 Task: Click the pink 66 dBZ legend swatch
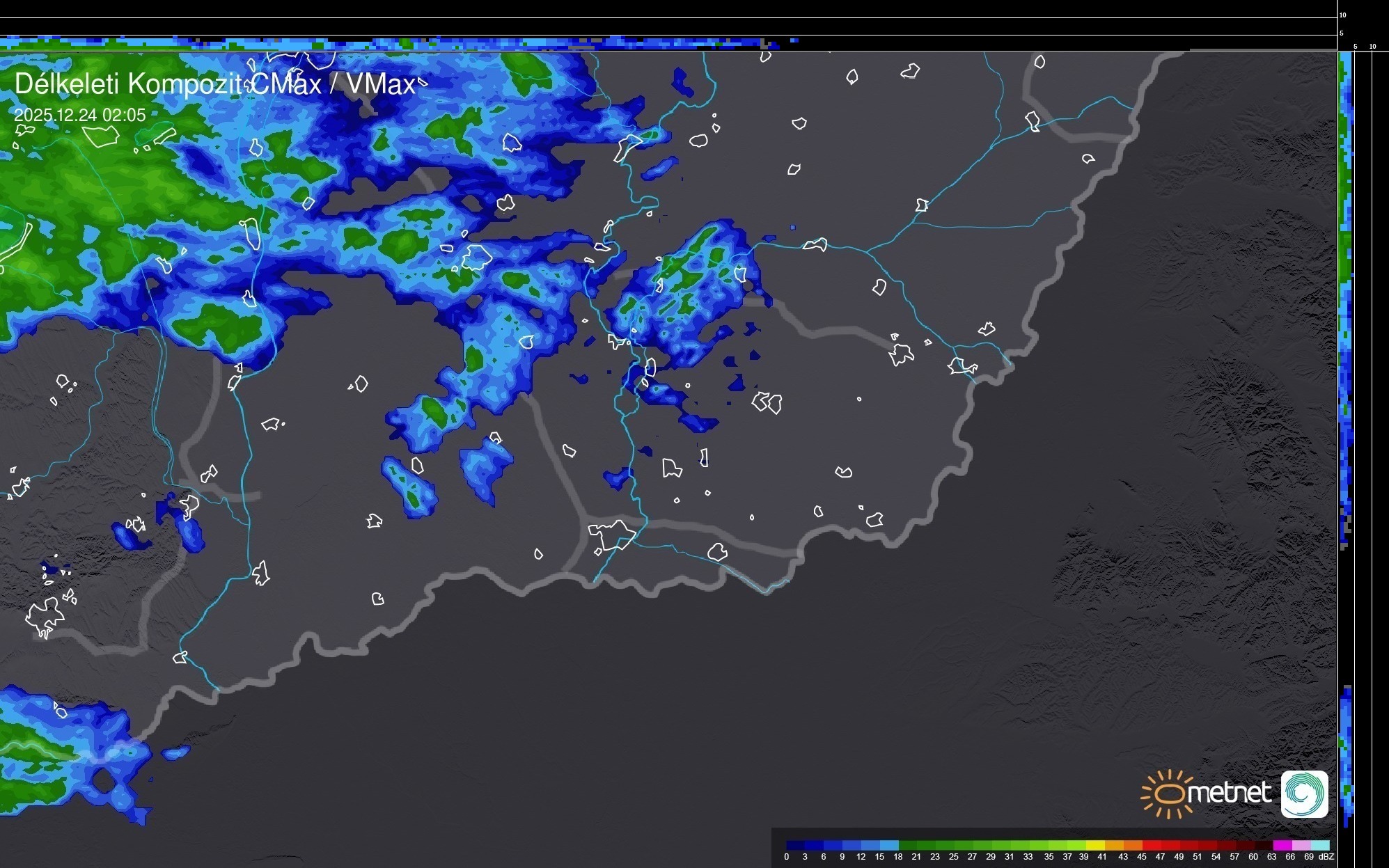[x=1301, y=845]
